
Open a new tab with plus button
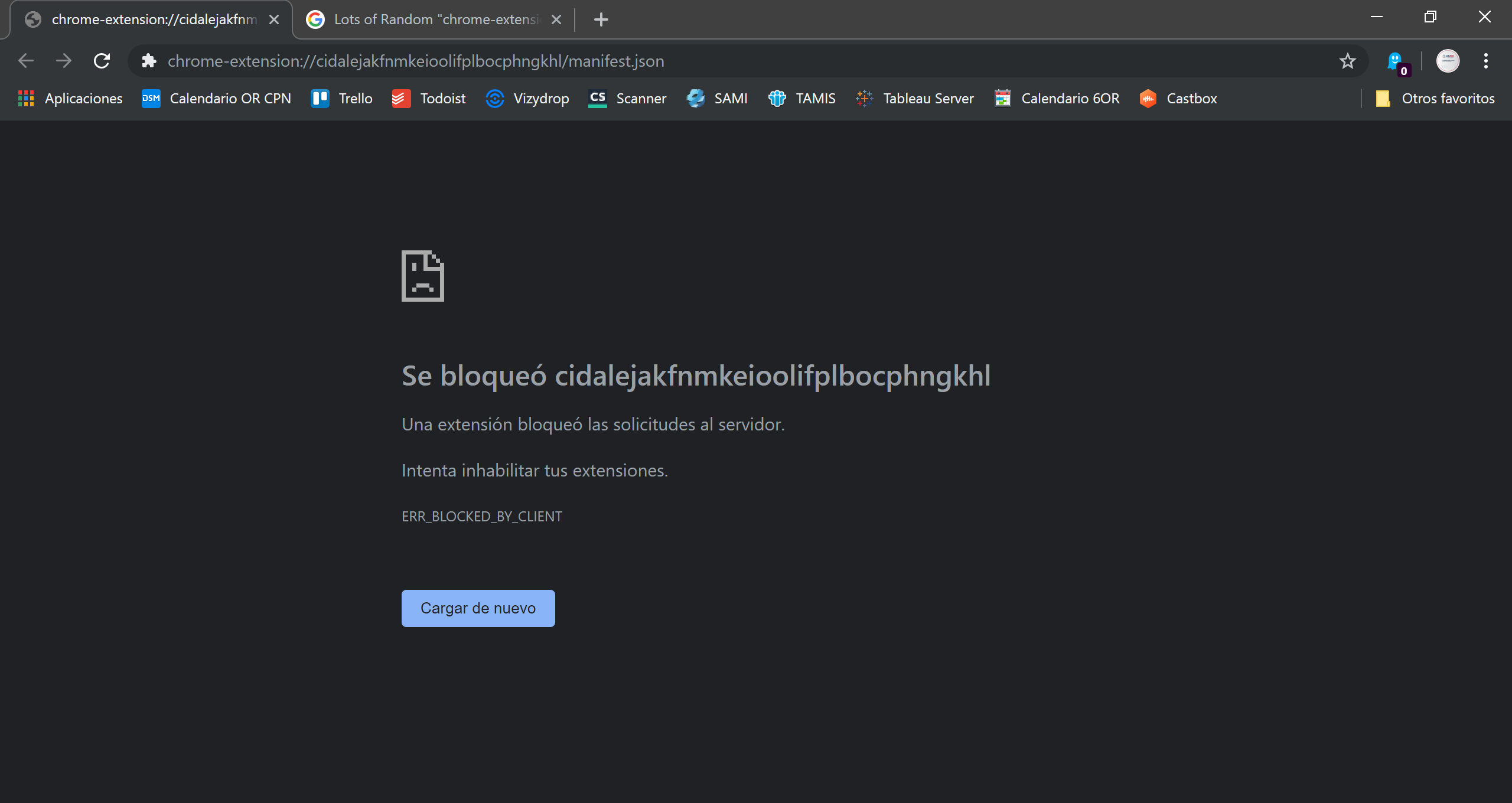pyautogui.click(x=601, y=19)
